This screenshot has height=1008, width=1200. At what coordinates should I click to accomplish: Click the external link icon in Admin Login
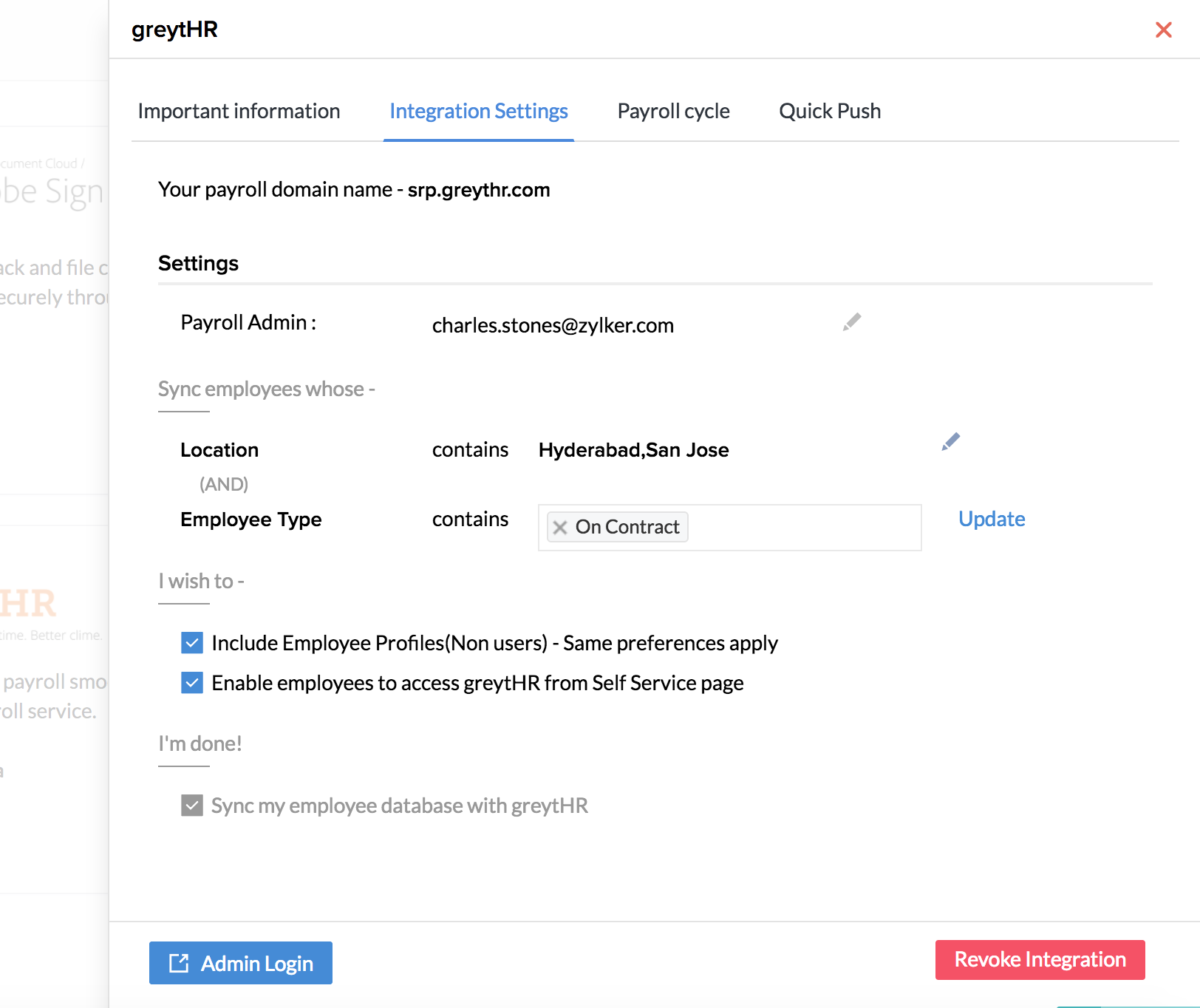[x=179, y=963]
